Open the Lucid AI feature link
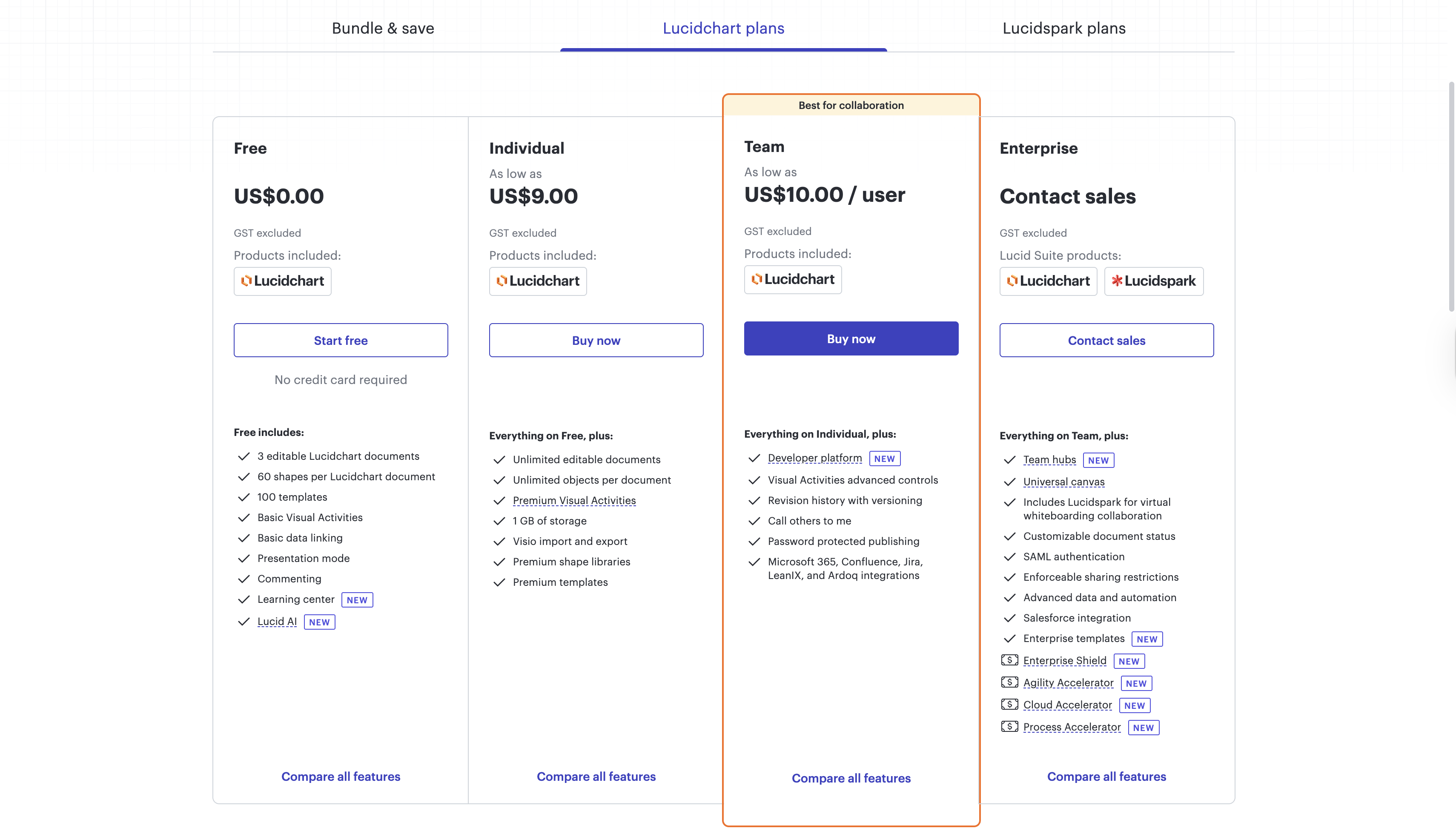1456x837 pixels. [x=277, y=622]
